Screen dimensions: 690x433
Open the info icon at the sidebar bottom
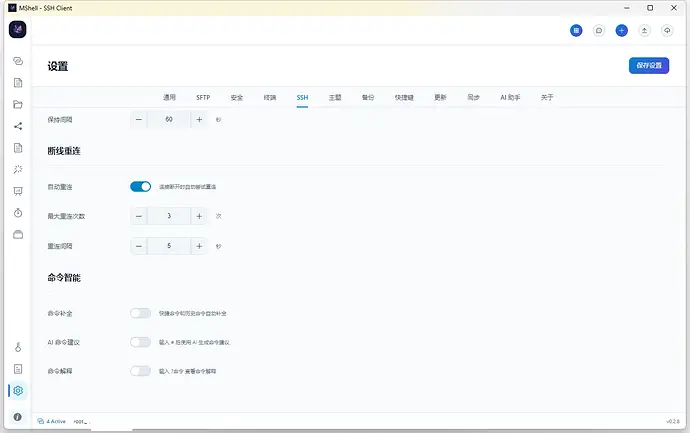click(18, 417)
